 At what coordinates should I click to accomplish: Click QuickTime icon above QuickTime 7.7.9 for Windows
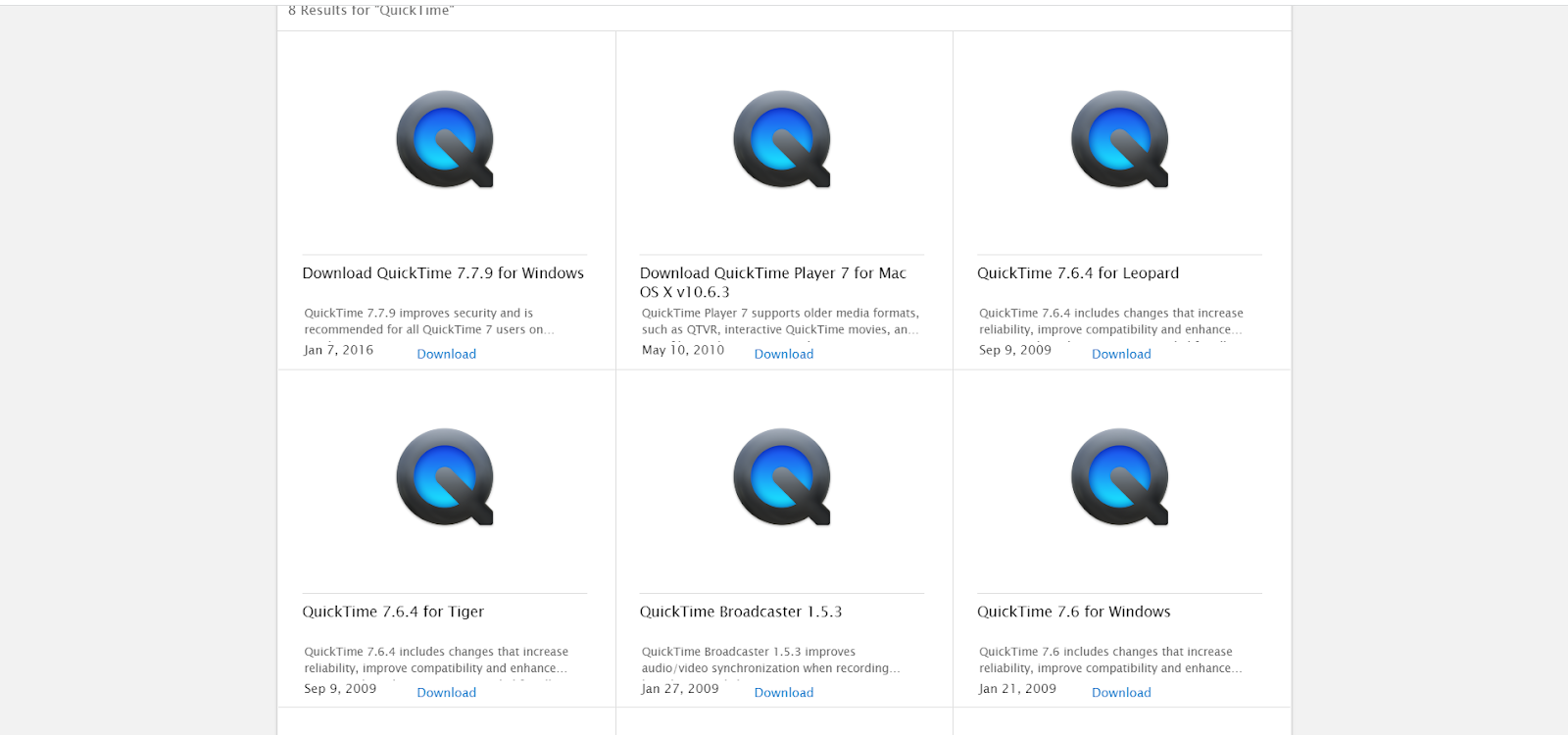point(445,139)
